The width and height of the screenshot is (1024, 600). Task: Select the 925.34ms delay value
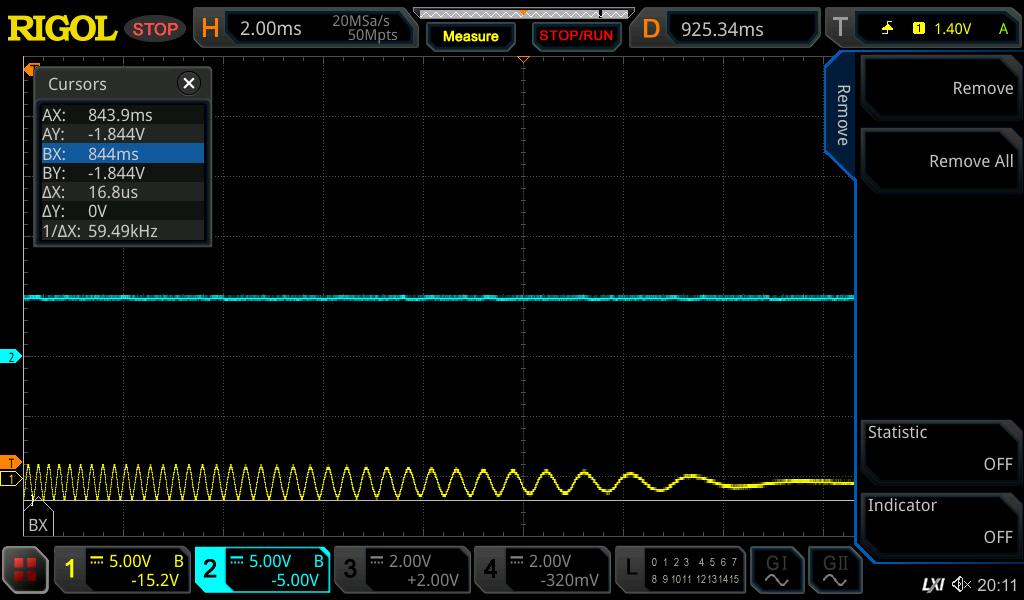722,29
